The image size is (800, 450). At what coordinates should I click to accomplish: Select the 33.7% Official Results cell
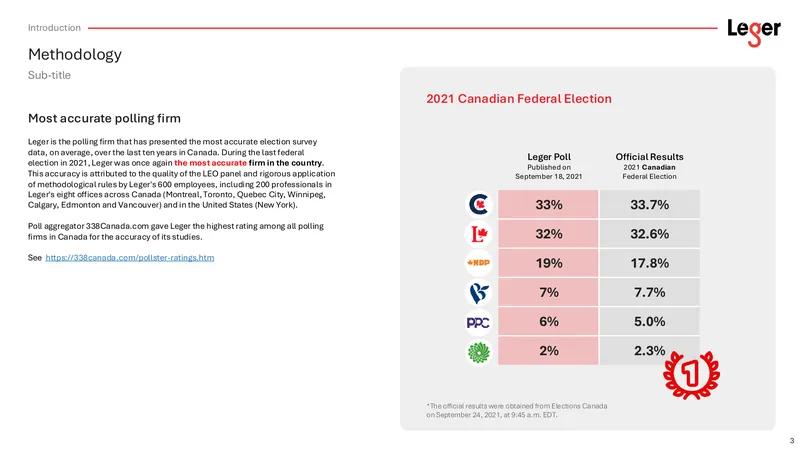point(649,204)
